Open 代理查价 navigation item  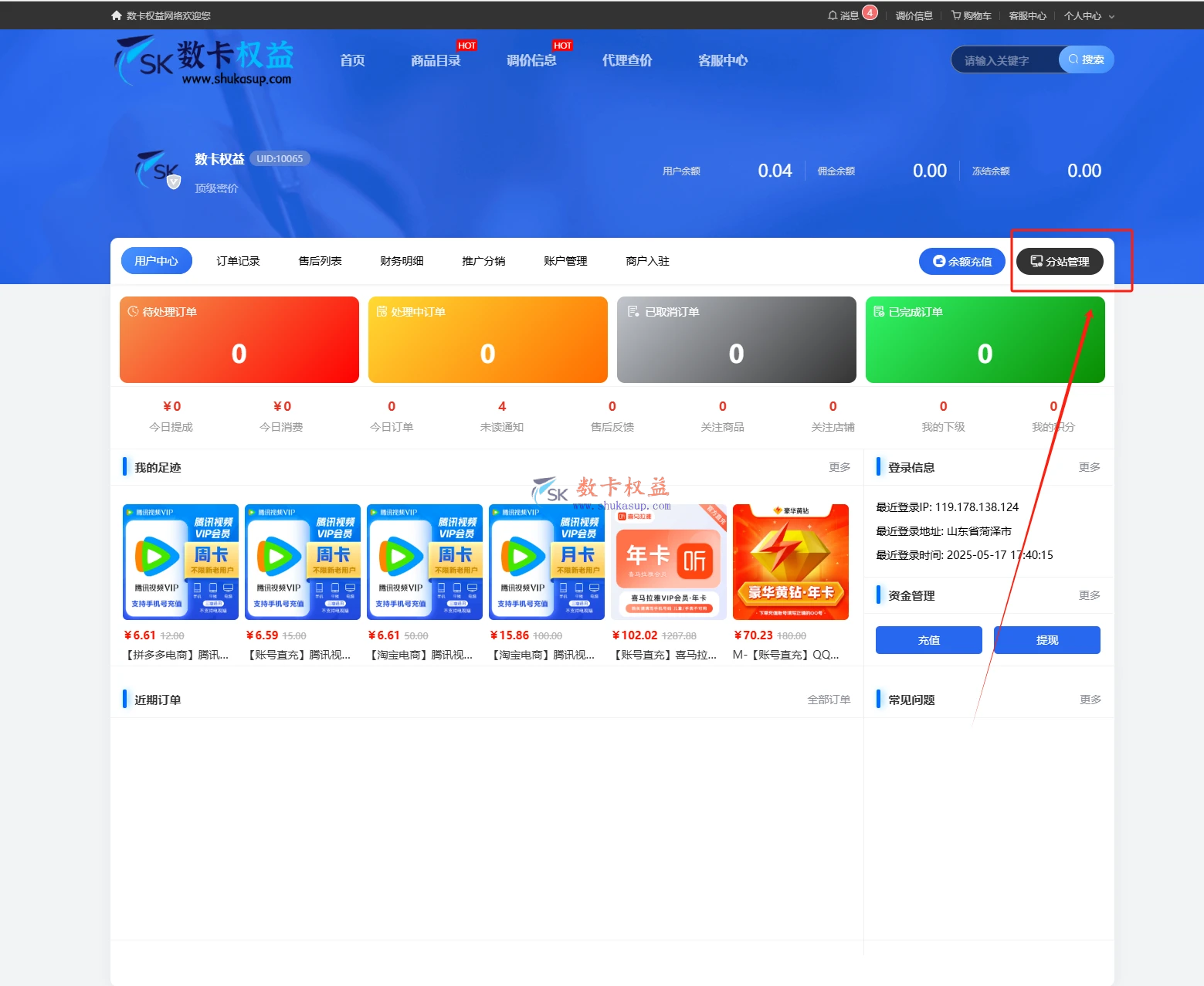[x=627, y=60]
